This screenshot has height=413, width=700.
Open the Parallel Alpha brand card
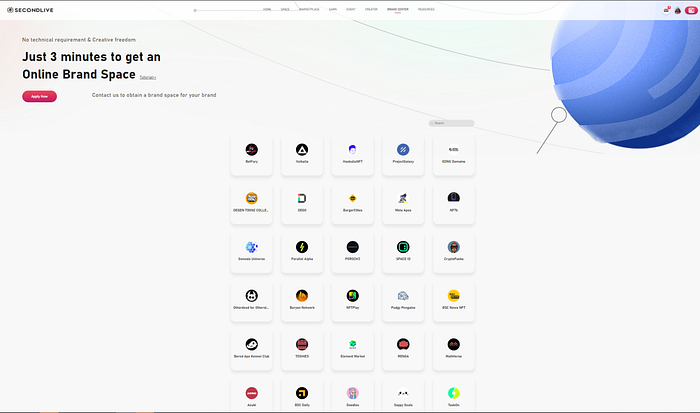tap(302, 253)
